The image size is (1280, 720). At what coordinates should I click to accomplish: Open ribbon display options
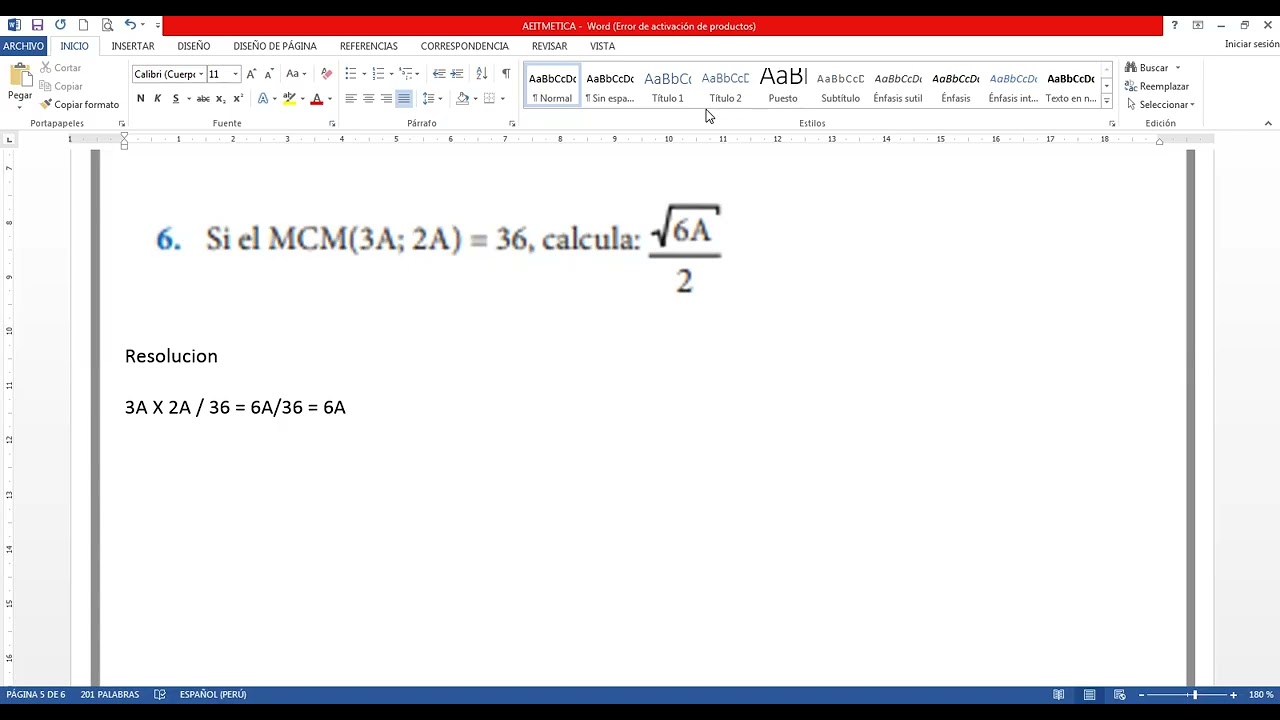click(1197, 25)
